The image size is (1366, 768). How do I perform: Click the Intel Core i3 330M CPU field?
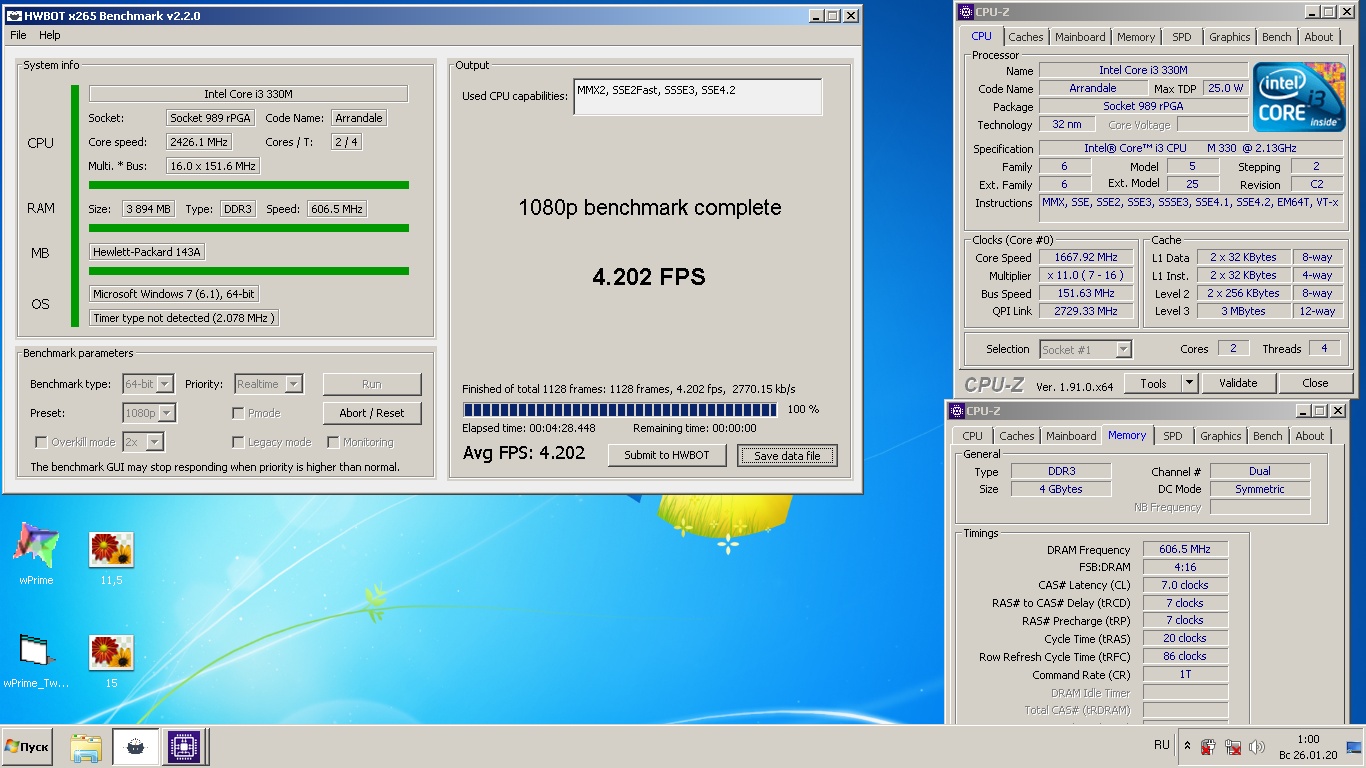[x=248, y=94]
